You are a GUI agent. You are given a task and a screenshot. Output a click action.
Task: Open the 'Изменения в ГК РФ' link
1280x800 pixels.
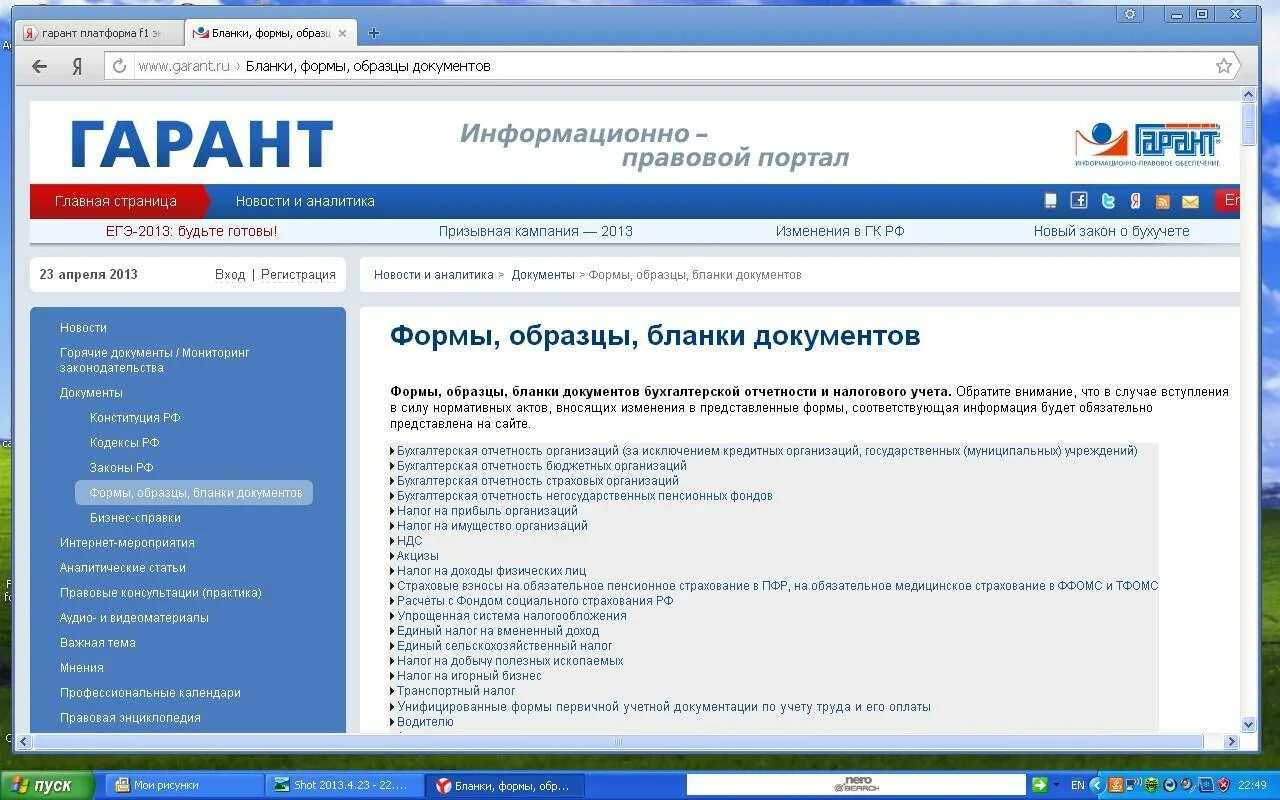pyautogui.click(x=840, y=231)
